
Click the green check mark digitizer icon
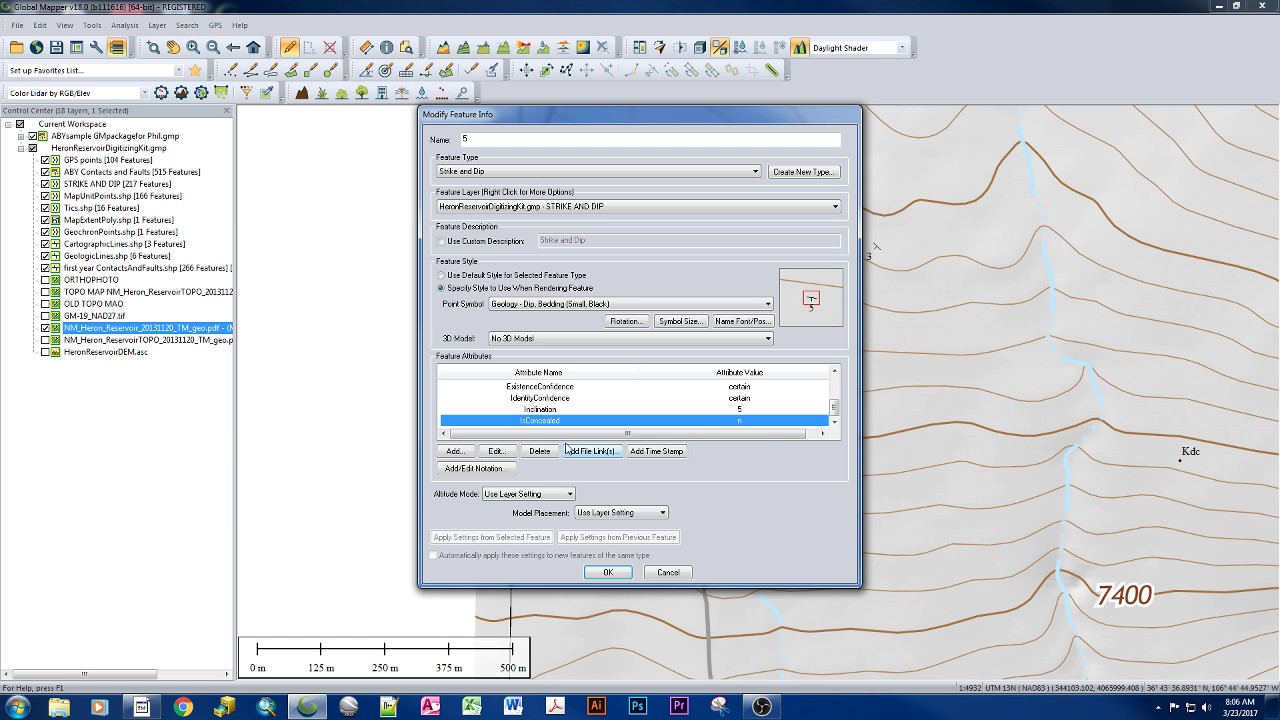(472, 70)
